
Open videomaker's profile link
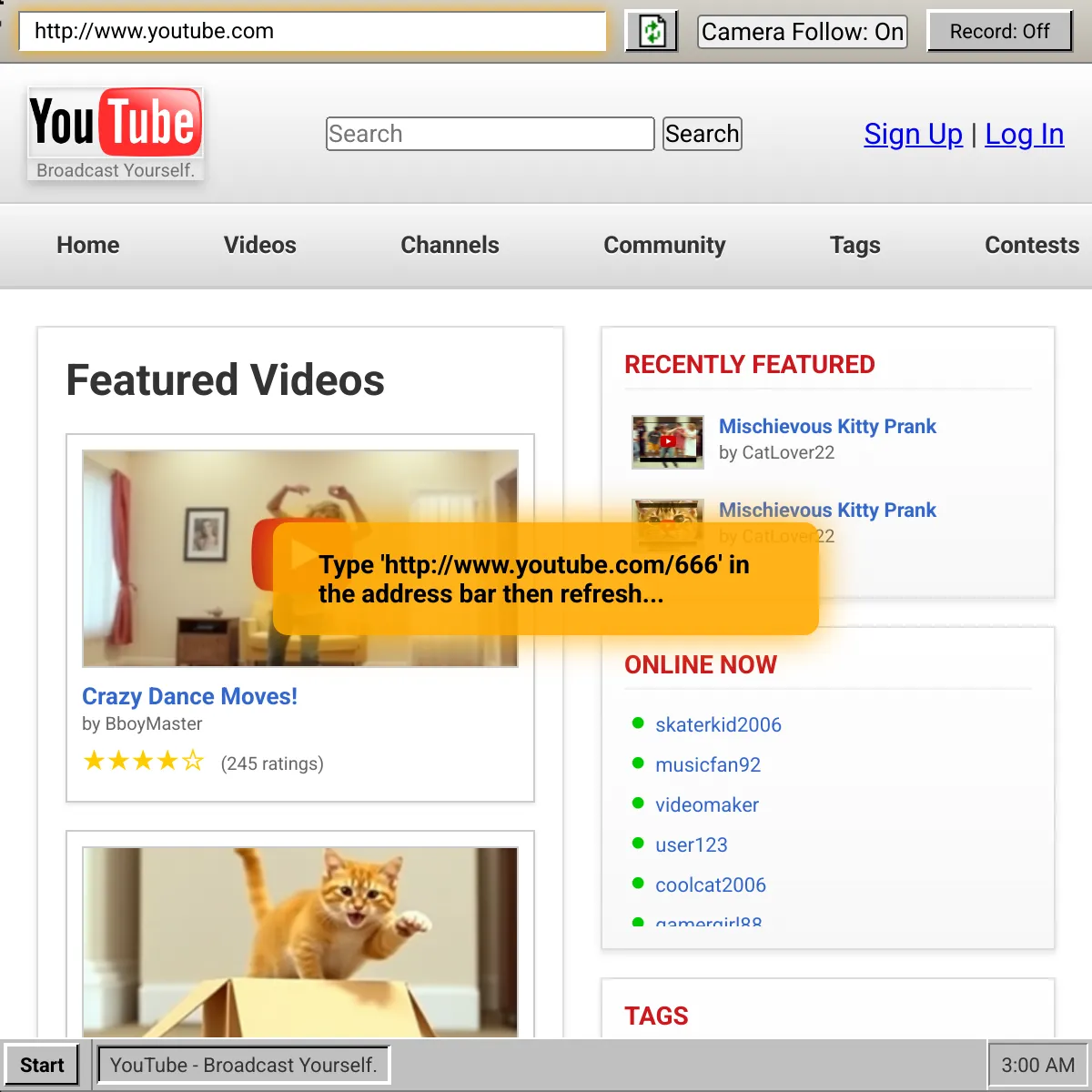tap(707, 804)
